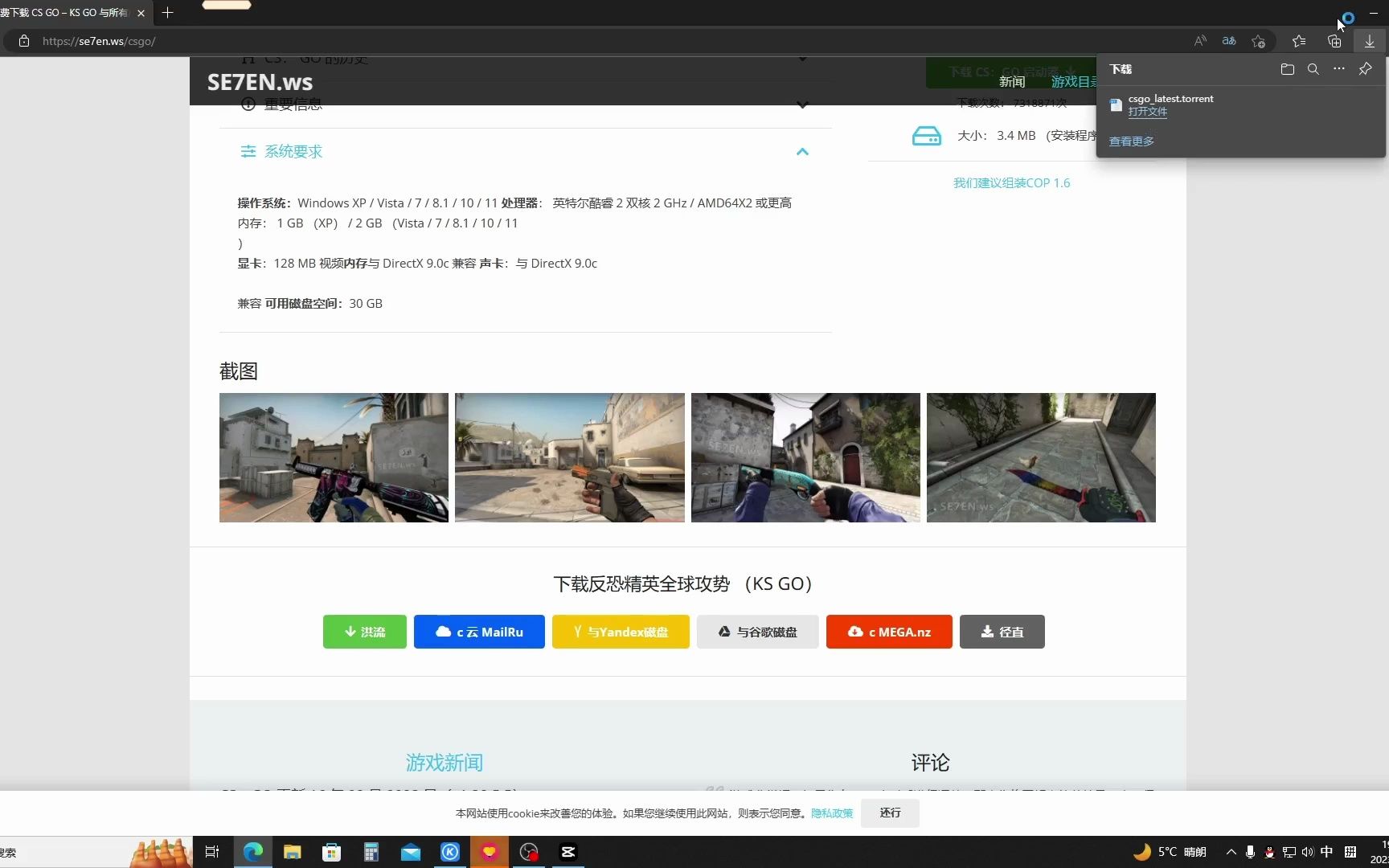Open Task View on the taskbar
This screenshot has width=1389, height=868.
pyautogui.click(x=212, y=852)
